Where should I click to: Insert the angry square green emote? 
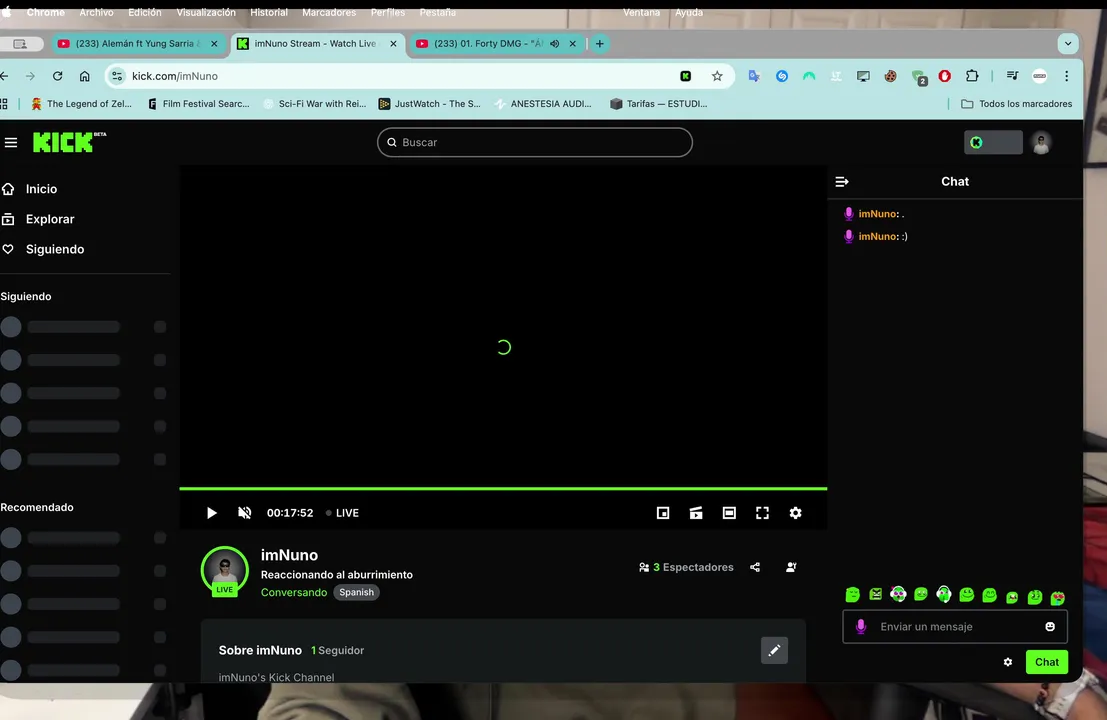[x=875, y=595]
